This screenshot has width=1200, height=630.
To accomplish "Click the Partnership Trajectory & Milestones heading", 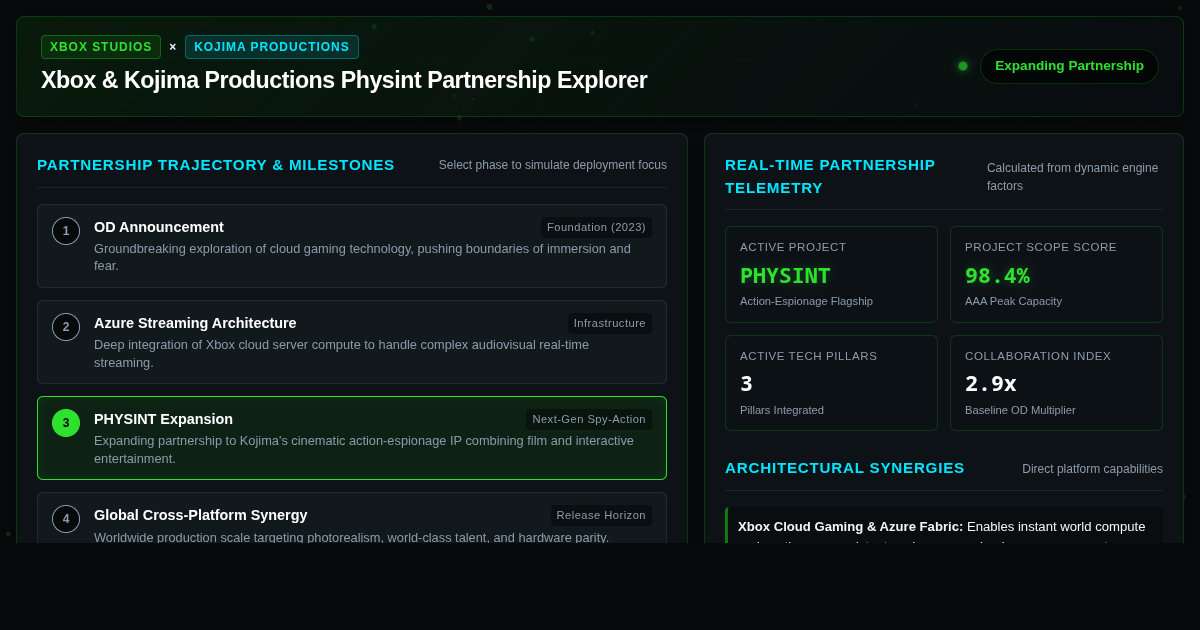I will point(216,165).
